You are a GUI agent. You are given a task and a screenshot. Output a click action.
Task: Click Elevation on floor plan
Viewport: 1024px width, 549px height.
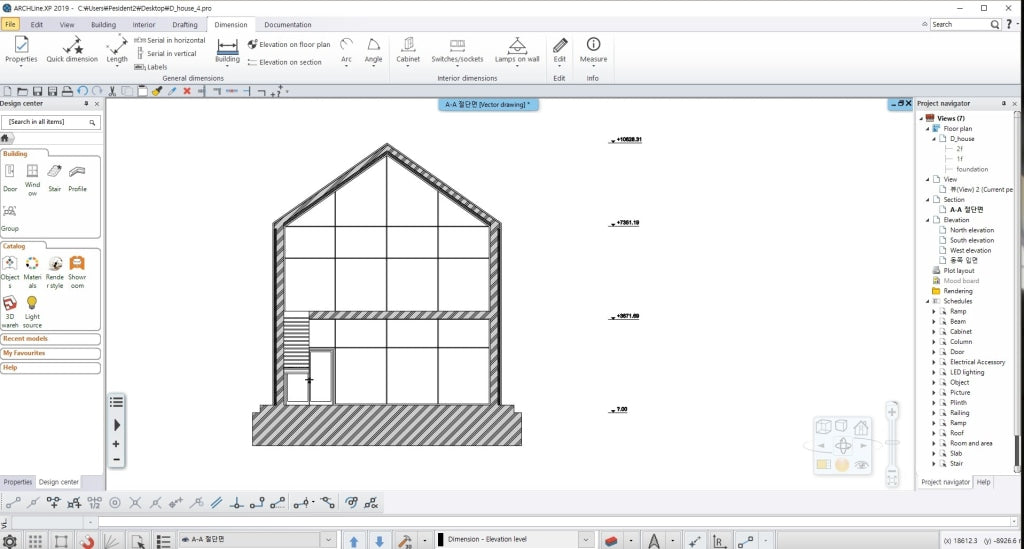(289, 44)
